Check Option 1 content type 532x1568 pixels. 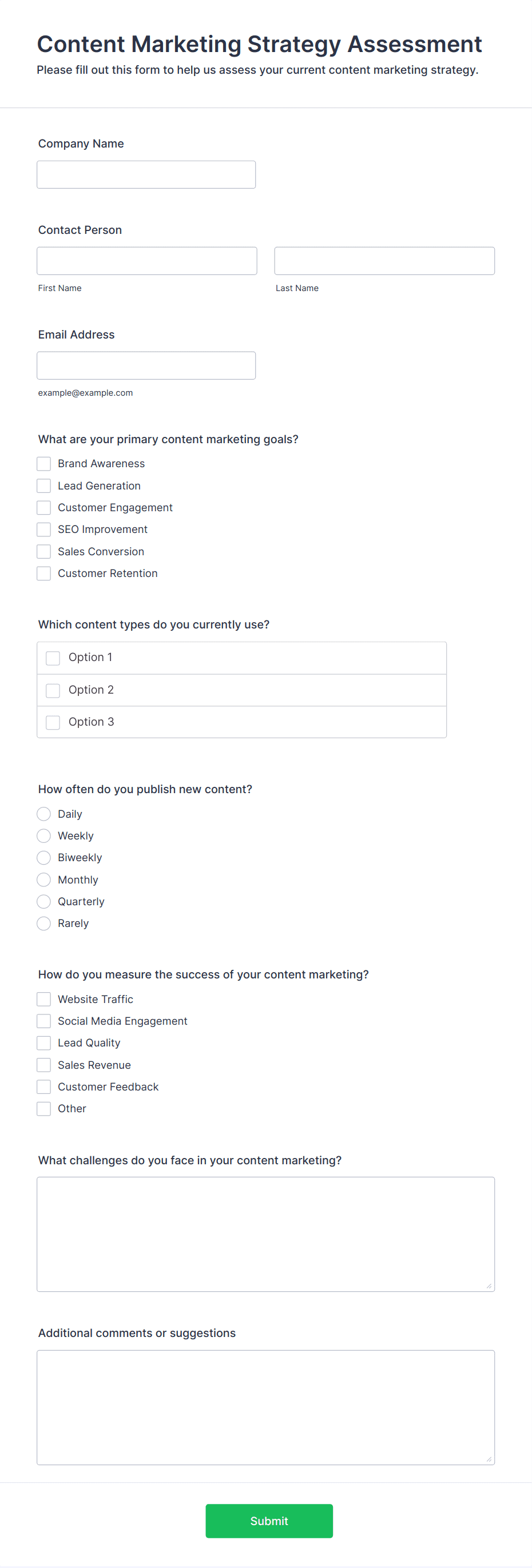click(53, 658)
